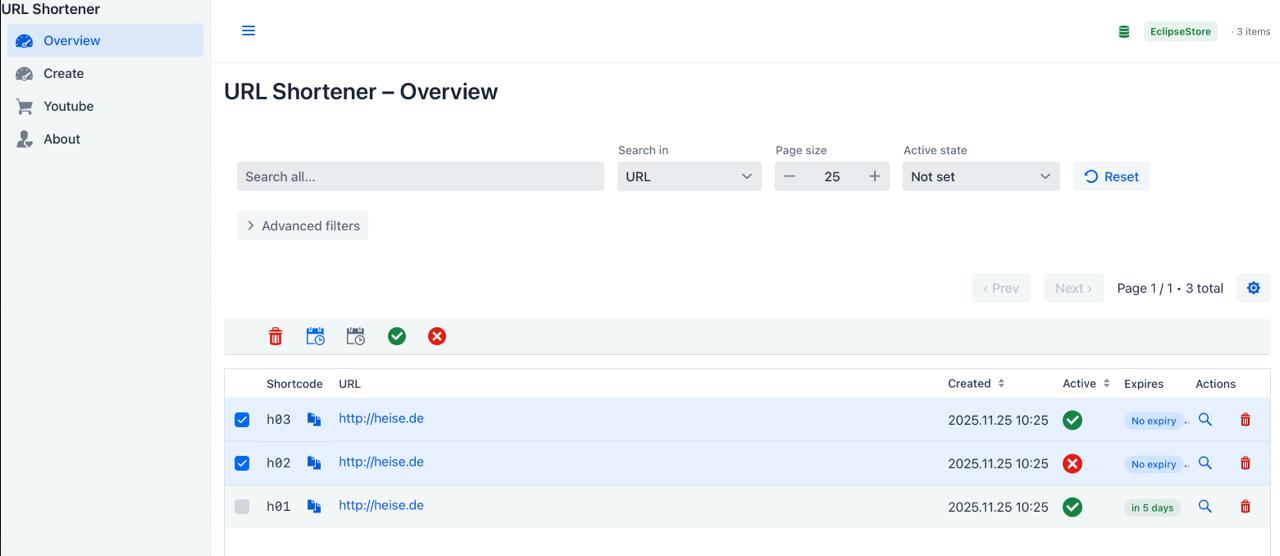
Task: Uncheck the h02 row checkbox
Action: click(242, 463)
